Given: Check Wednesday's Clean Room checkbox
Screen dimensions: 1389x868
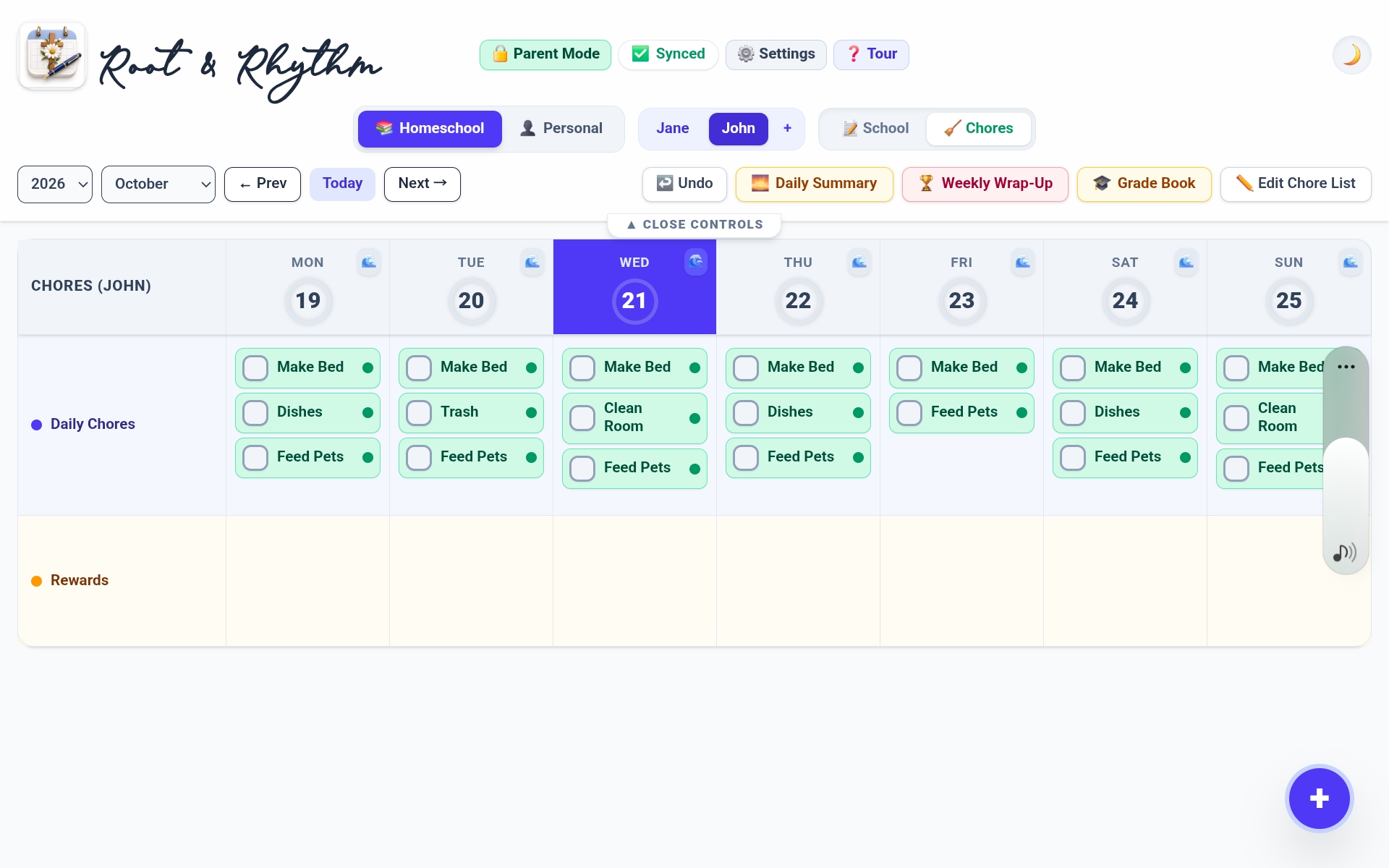Looking at the screenshot, I should click(x=582, y=417).
